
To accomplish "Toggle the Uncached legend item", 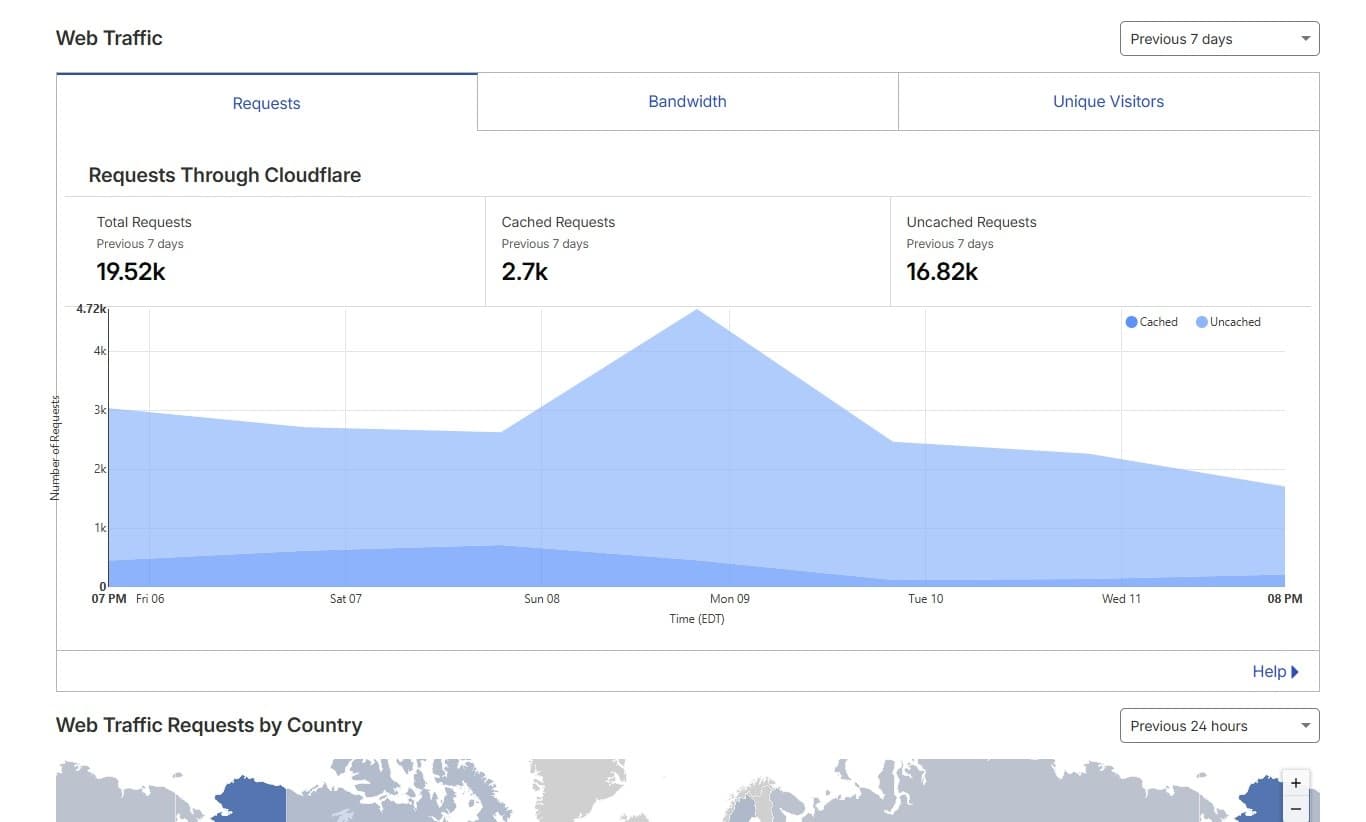I will point(1228,322).
